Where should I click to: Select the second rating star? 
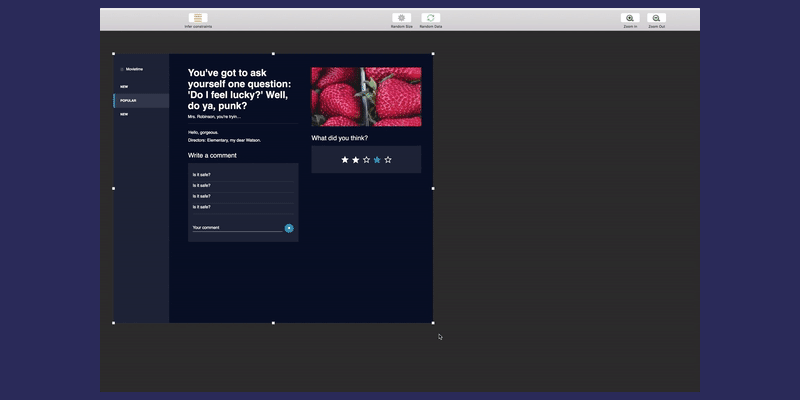pyautogui.click(x=356, y=159)
